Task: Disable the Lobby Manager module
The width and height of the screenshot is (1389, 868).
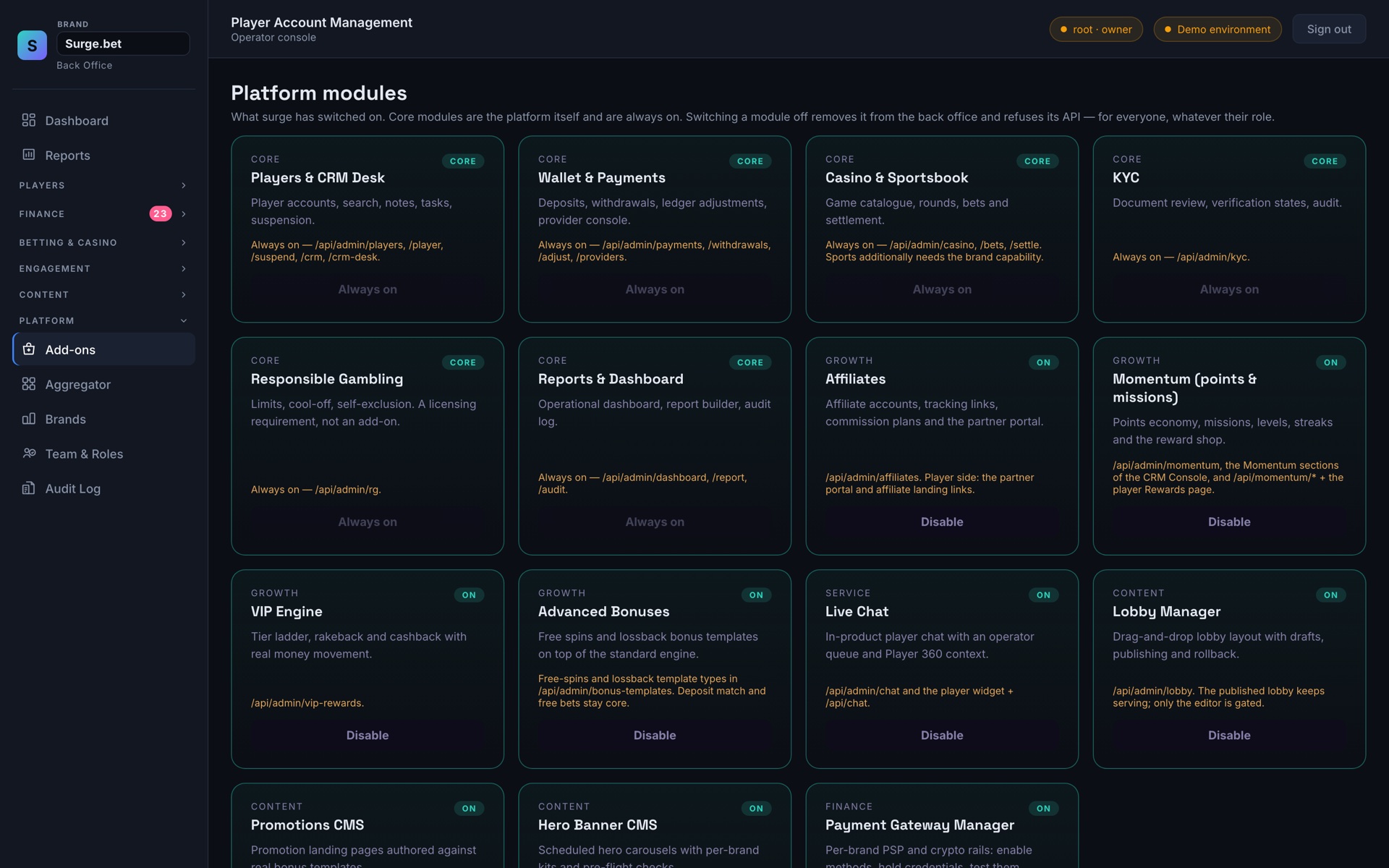Action: click(x=1229, y=735)
